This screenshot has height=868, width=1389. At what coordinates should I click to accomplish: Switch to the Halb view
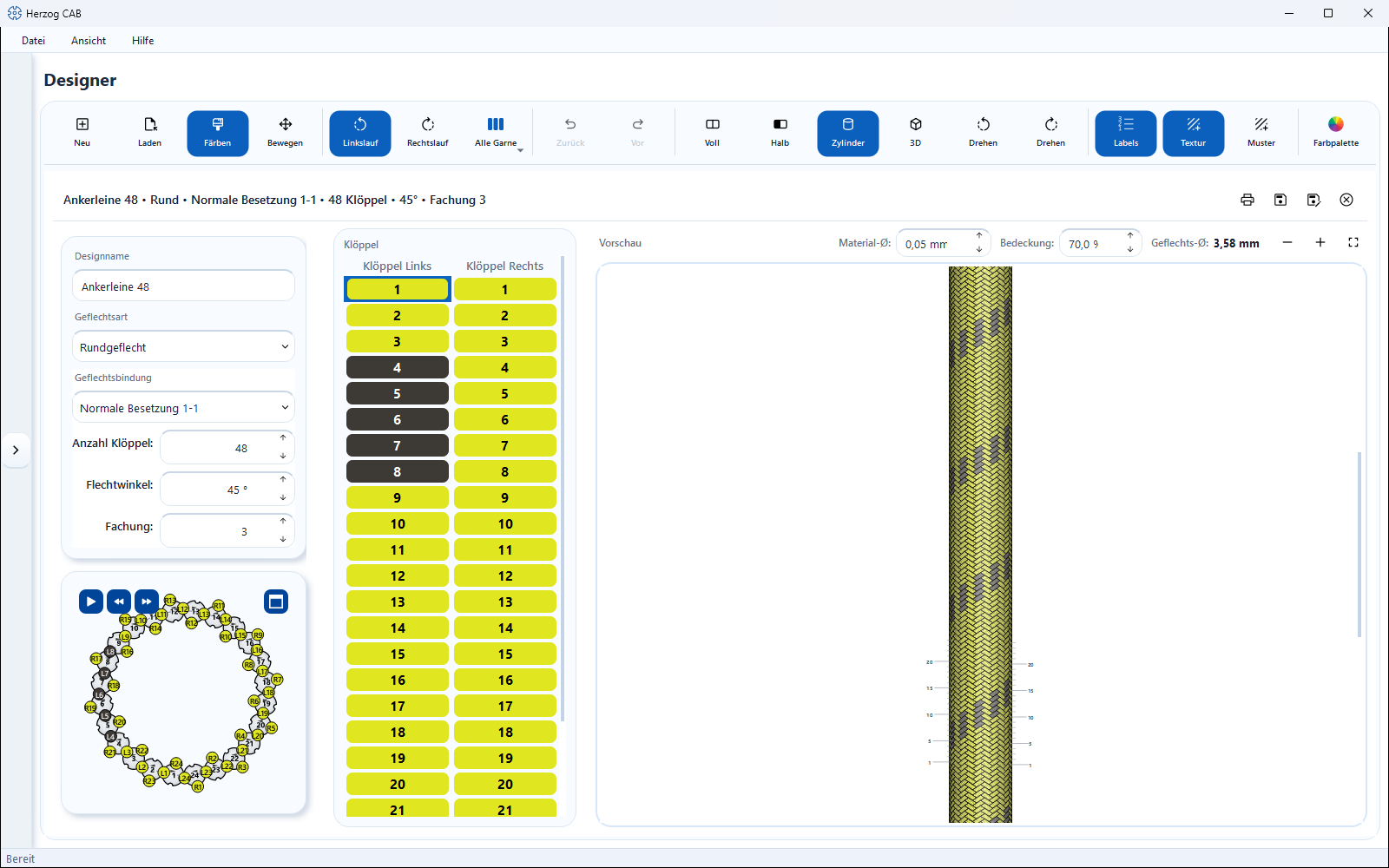[780, 133]
